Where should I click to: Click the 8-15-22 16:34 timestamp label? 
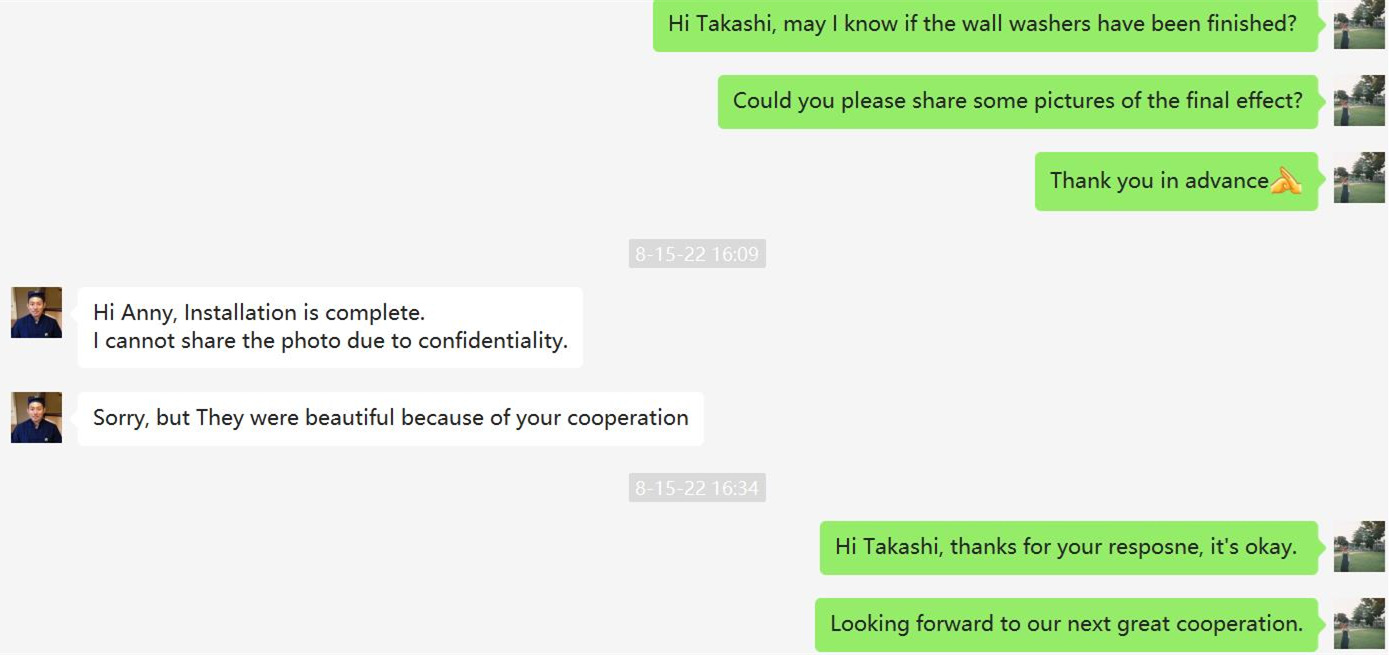click(697, 488)
